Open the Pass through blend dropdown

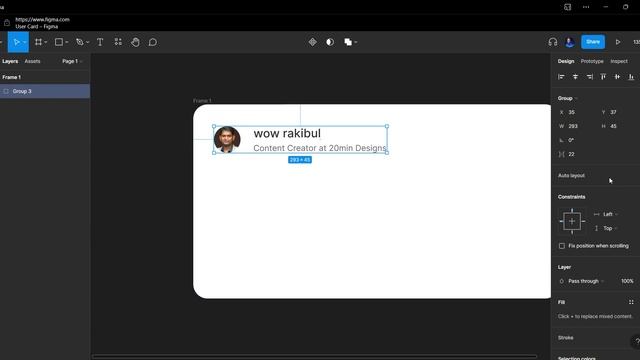586,281
